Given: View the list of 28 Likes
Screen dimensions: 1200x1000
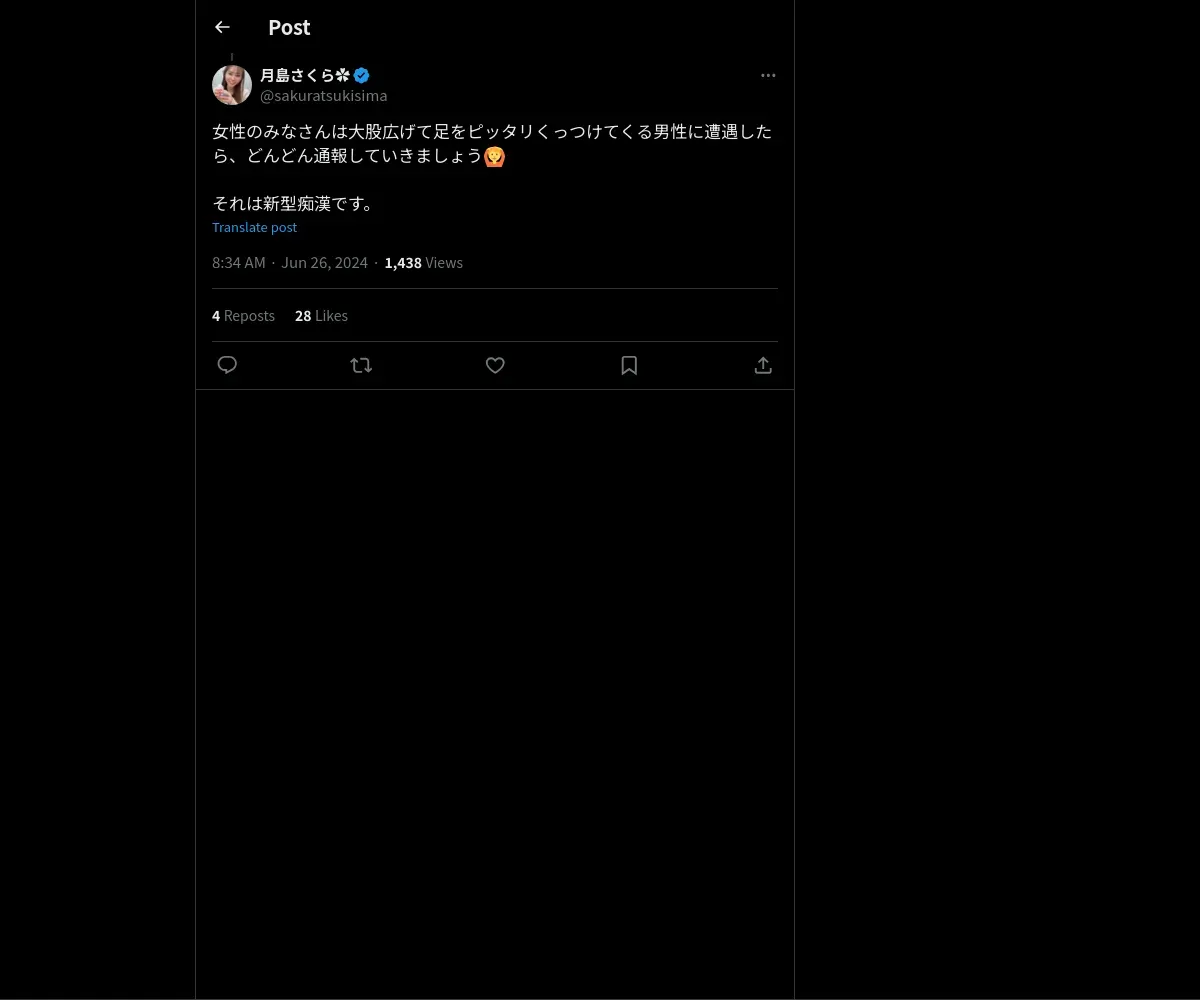Looking at the screenshot, I should pos(321,315).
